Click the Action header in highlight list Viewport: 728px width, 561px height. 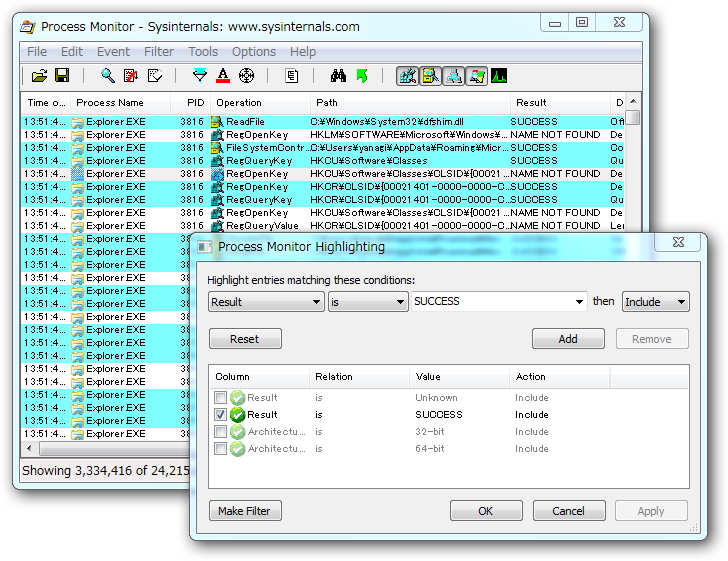click(x=559, y=377)
